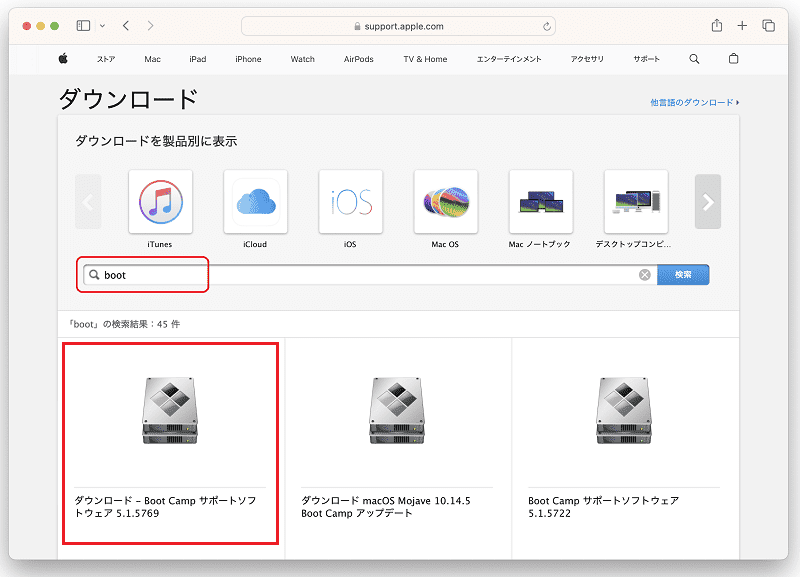Viewport: 800px width, 577px height.
Task: Click the Mac ノートブック label
Action: [x=539, y=244]
